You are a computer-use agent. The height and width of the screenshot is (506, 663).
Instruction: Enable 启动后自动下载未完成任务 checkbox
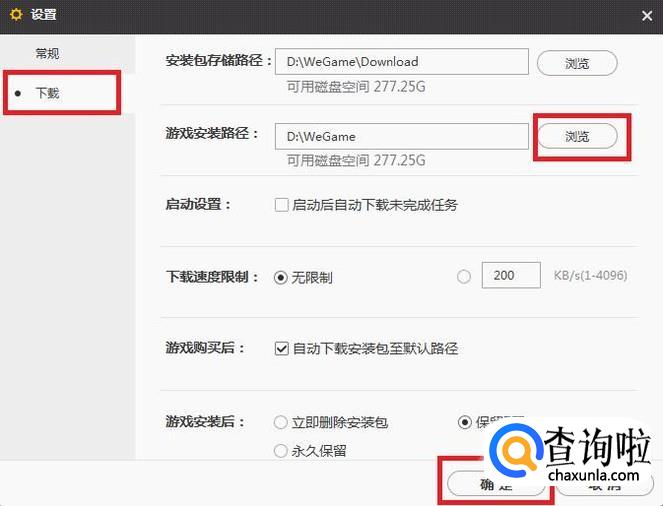(282, 205)
